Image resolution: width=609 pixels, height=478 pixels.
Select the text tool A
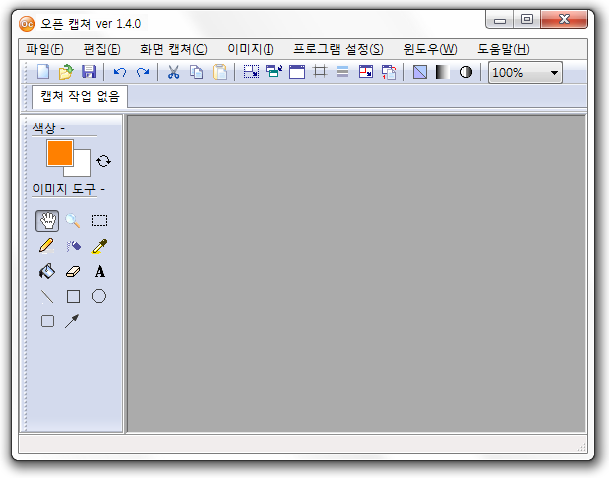(x=100, y=271)
